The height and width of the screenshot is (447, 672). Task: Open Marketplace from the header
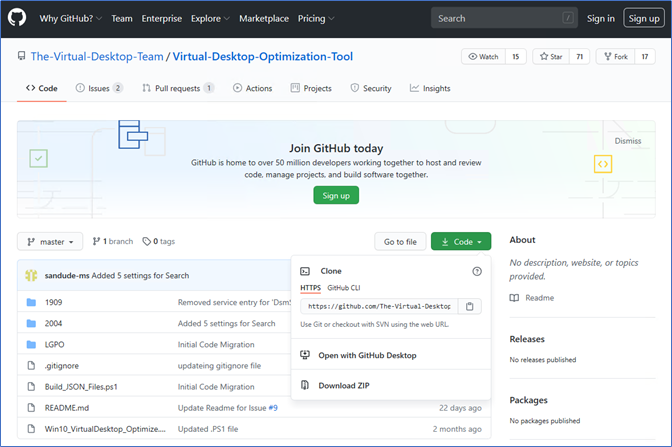264,18
